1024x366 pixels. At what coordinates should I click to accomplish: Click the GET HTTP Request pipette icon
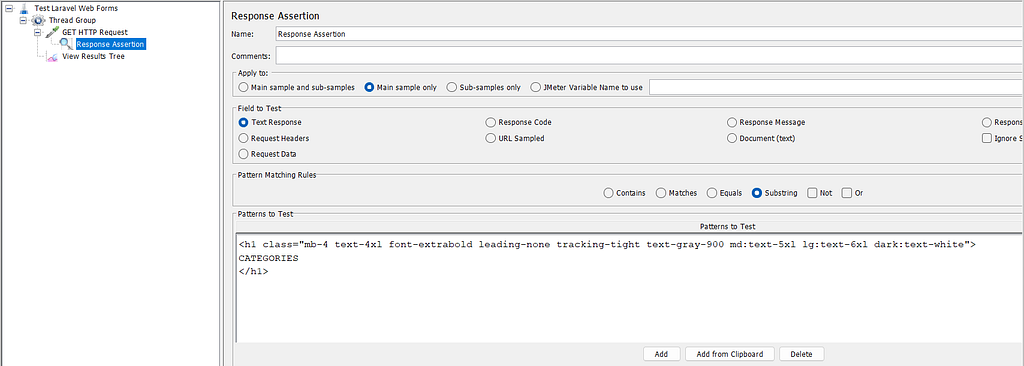tap(52, 32)
